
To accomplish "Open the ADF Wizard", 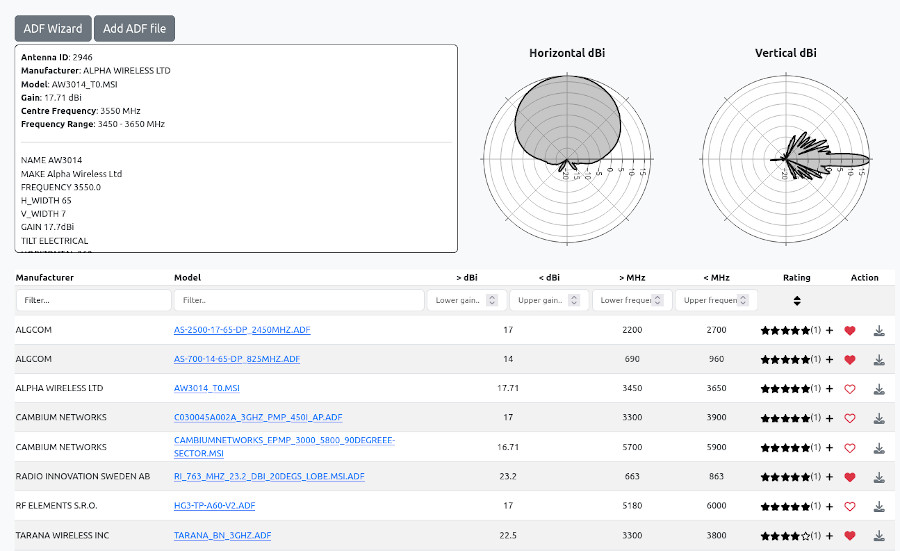I will click(x=53, y=29).
